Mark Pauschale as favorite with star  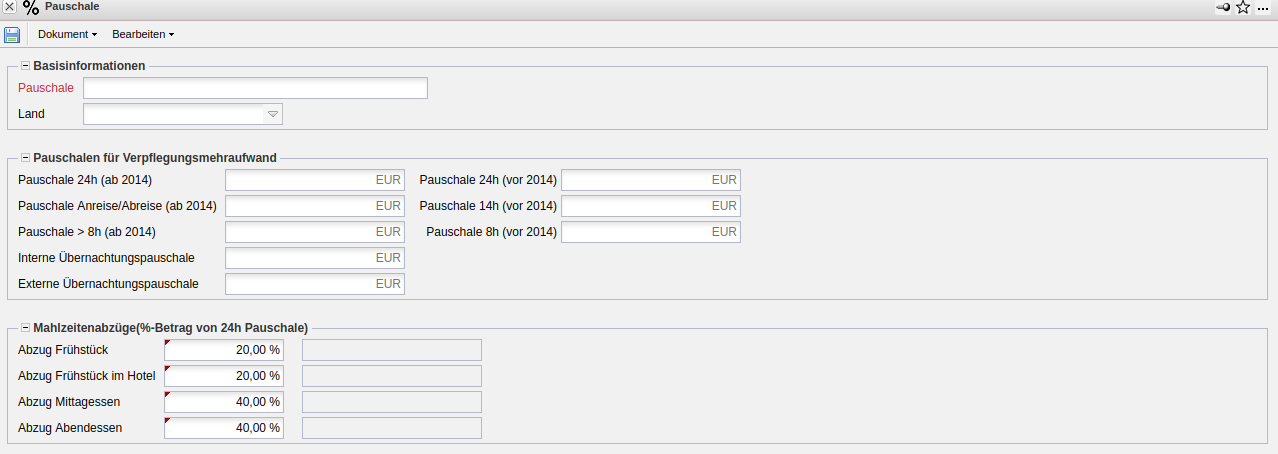tap(1243, 8)
